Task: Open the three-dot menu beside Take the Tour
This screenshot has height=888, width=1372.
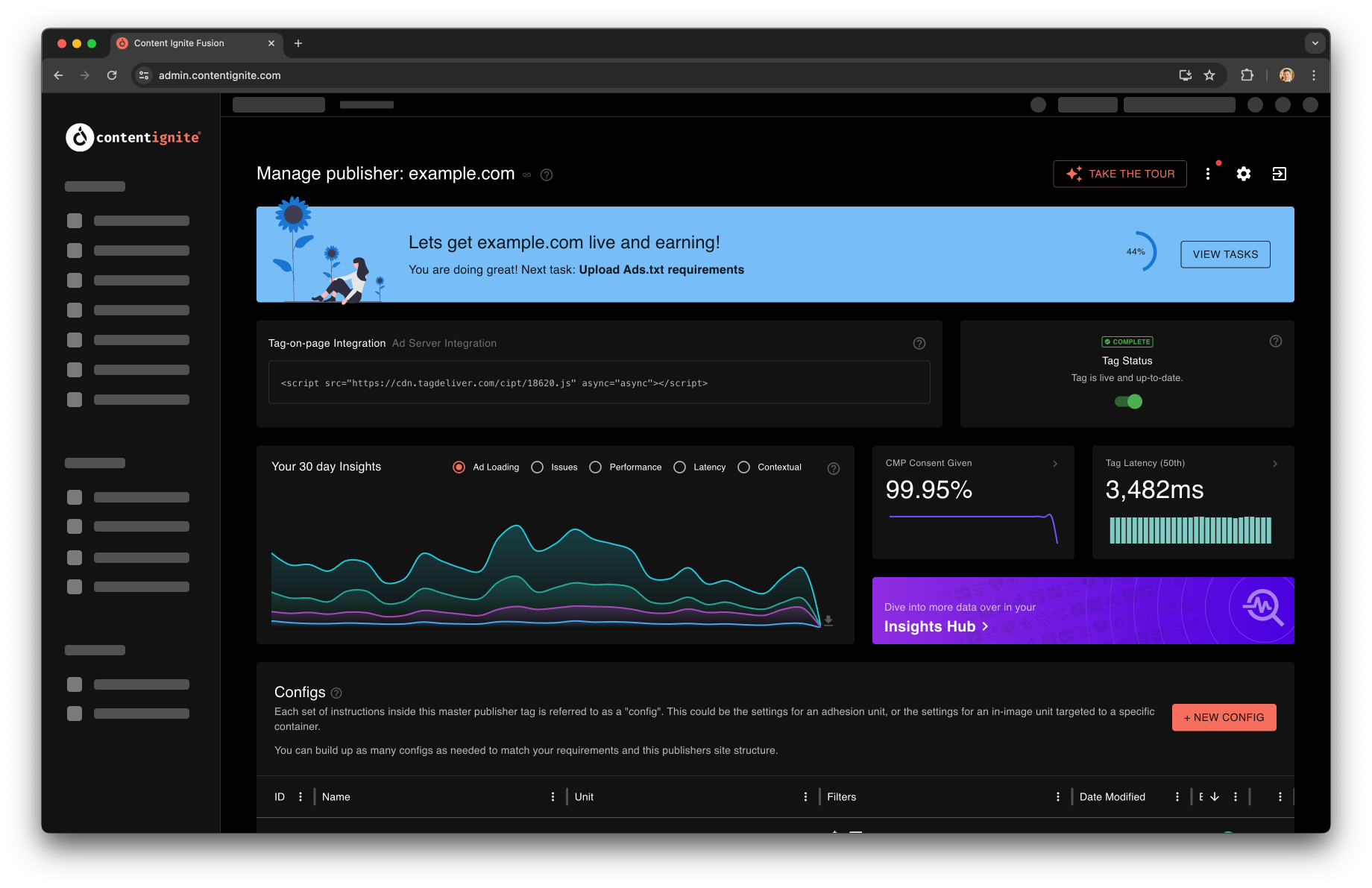Action: (1208, 174)
